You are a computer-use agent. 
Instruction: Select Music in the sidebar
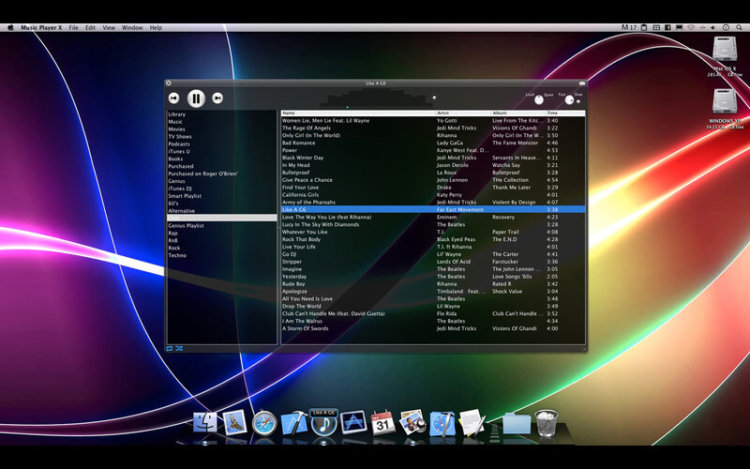pos(176,122)
